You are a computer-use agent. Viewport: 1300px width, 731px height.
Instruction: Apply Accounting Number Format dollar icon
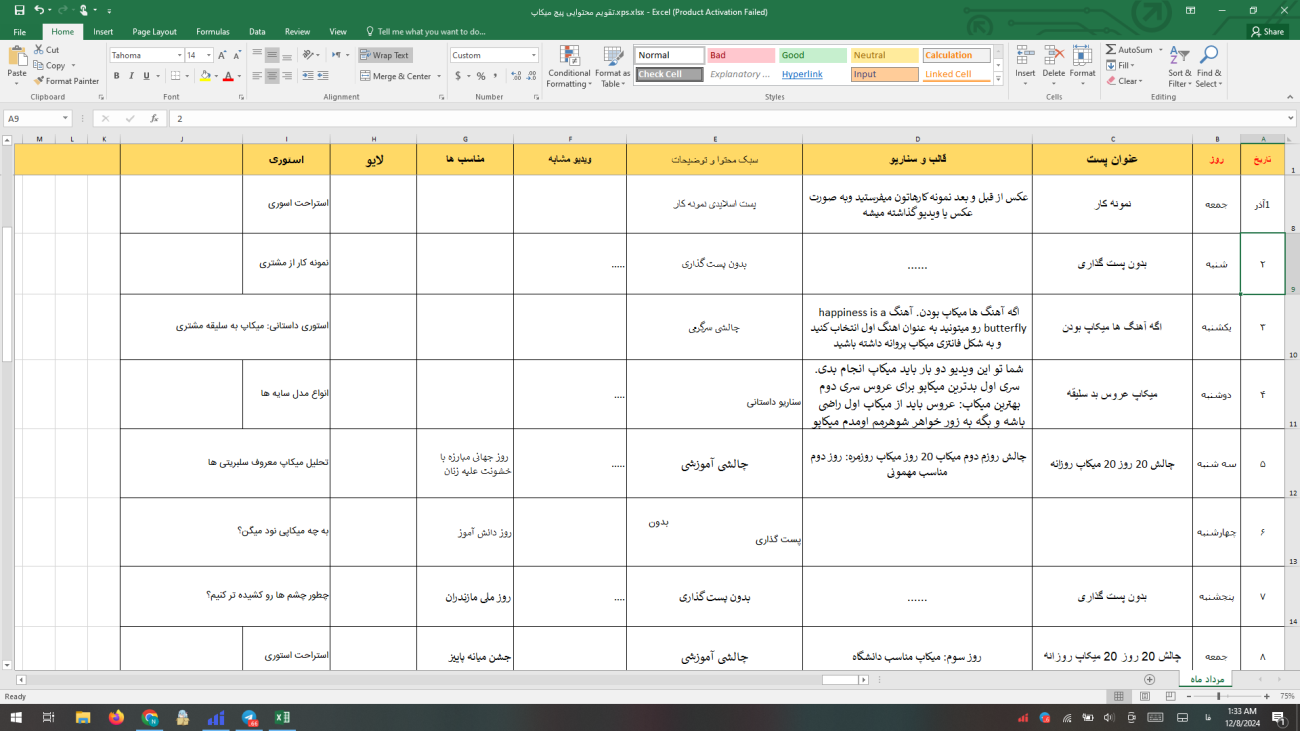click(x=457, y=76)
